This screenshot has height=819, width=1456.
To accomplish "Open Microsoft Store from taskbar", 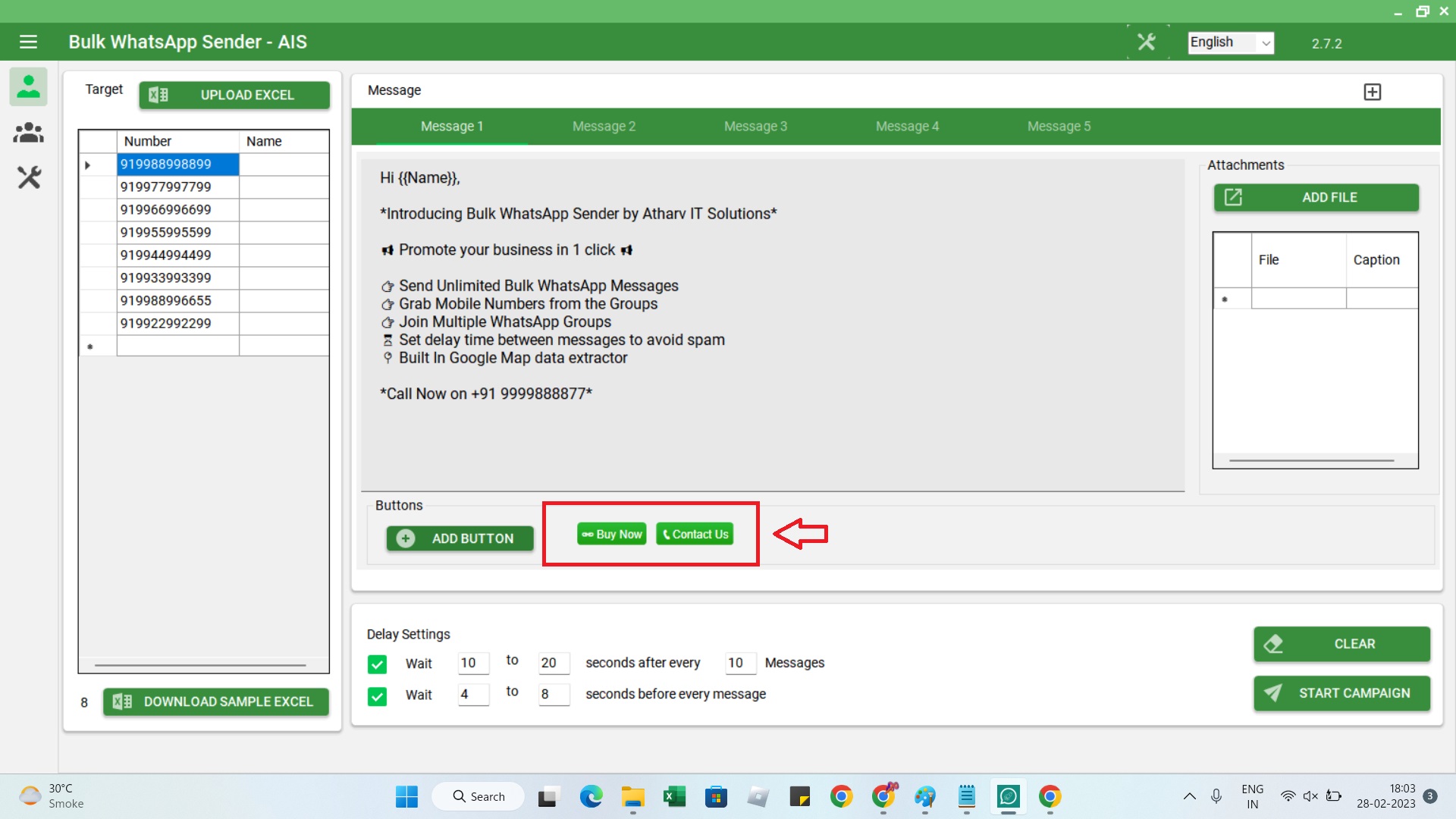I will 716,796.
